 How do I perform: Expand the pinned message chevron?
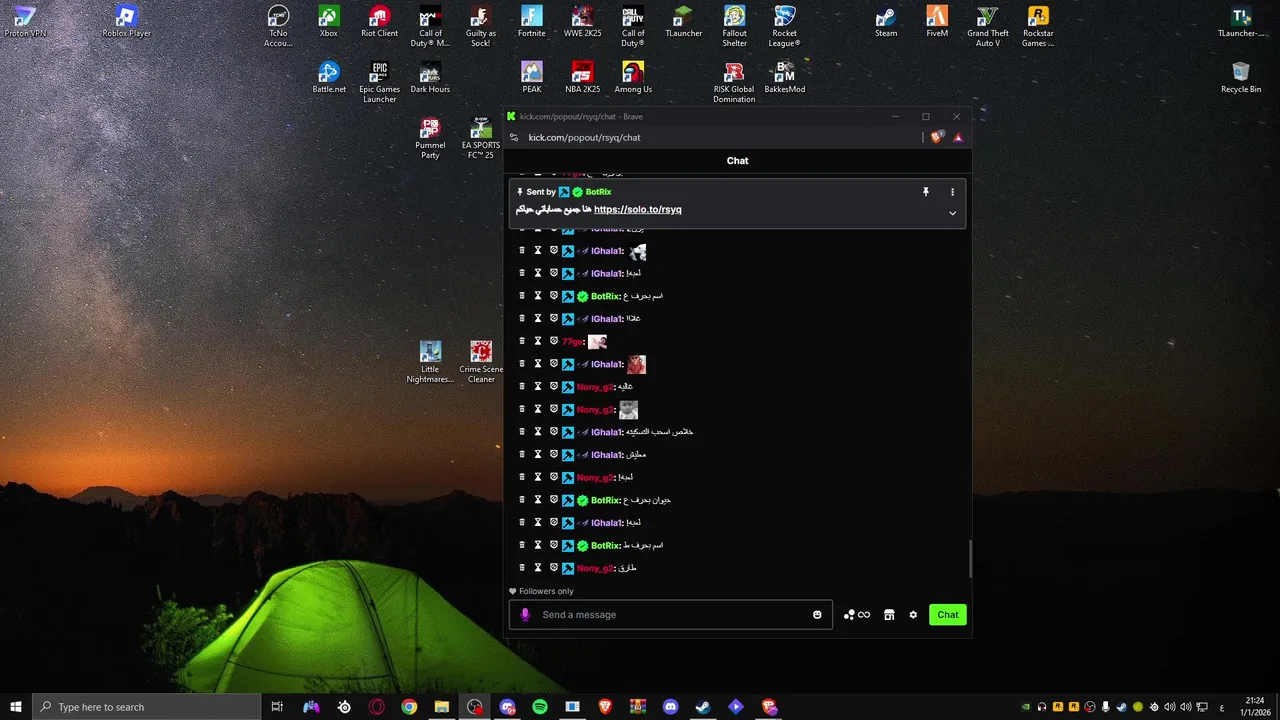952,213
